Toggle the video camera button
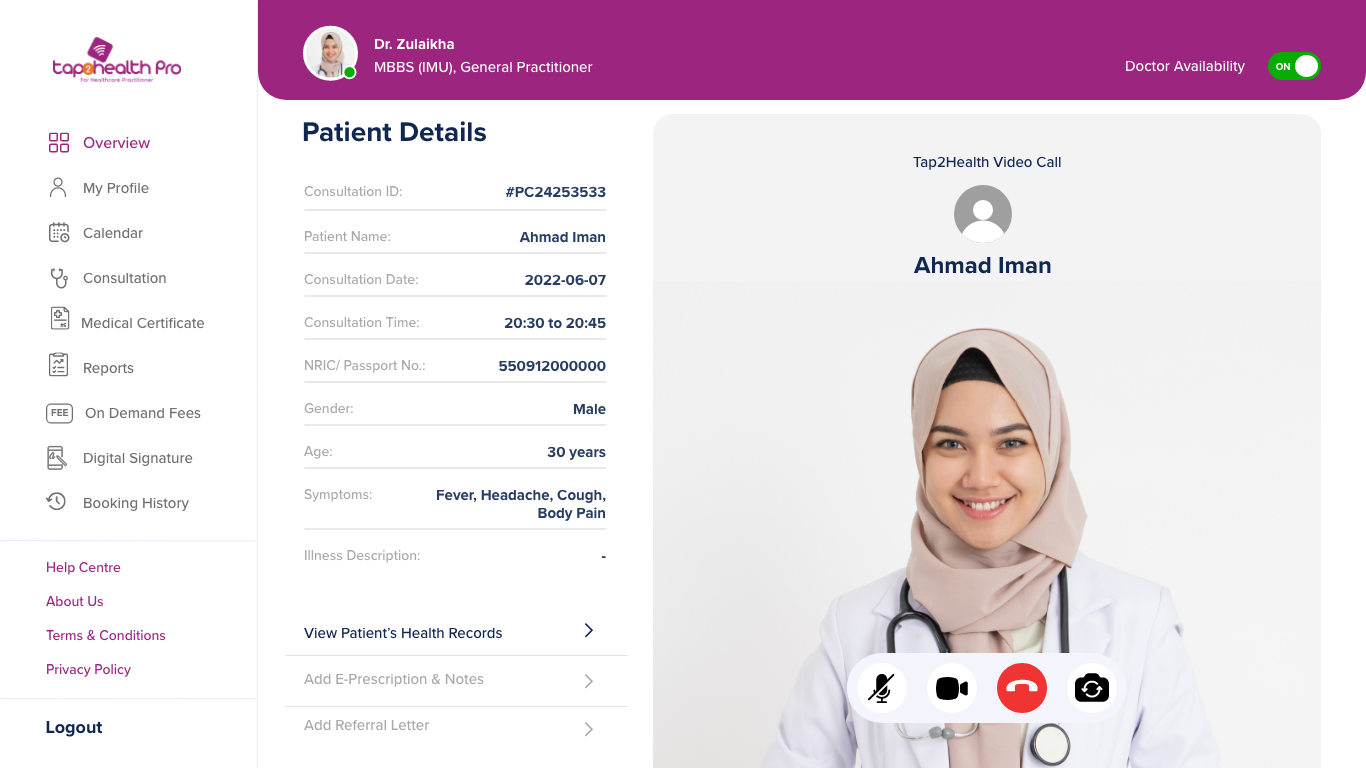This screenshot has height=768, width=1366. (952, 688)
